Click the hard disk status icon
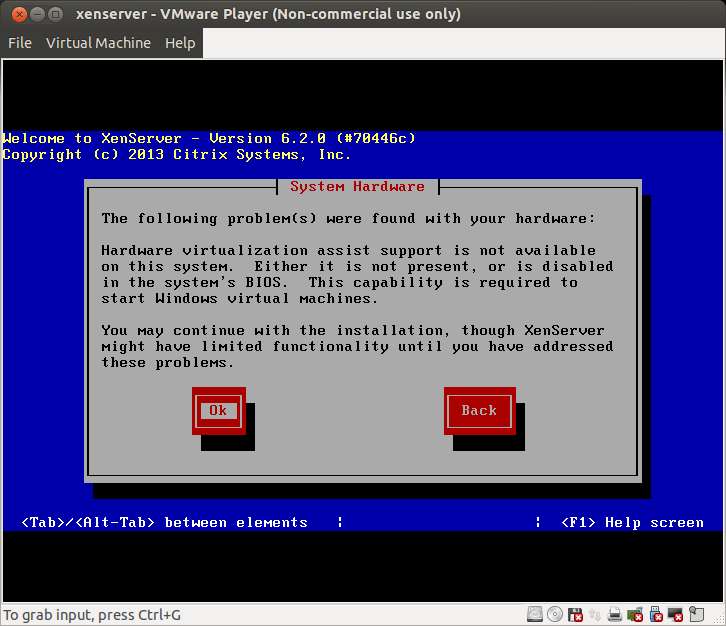 [x=535, y=614]
